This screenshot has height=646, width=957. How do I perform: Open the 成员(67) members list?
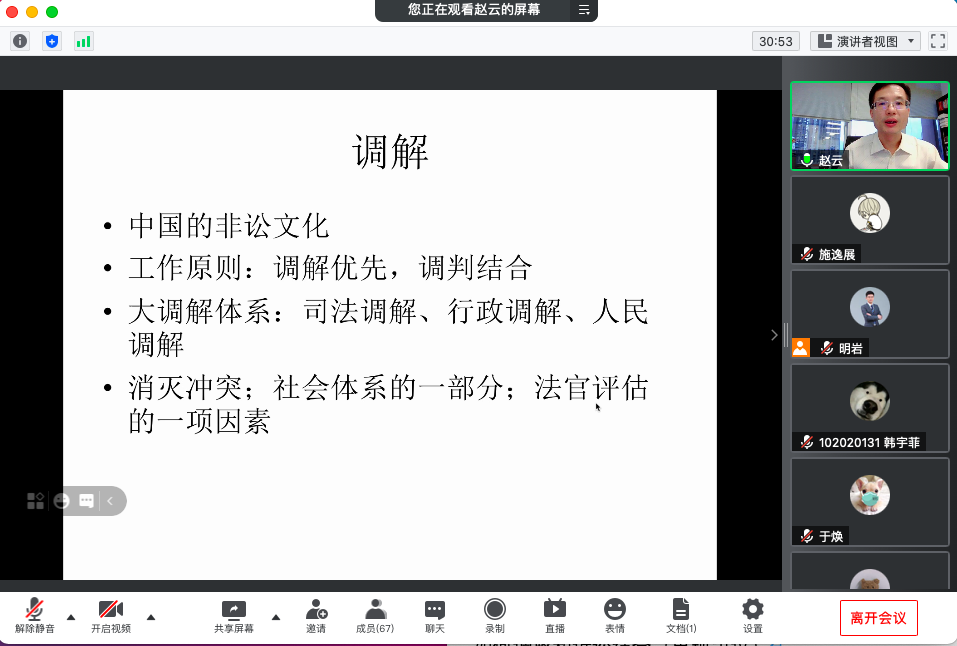[x=375, y=615]
